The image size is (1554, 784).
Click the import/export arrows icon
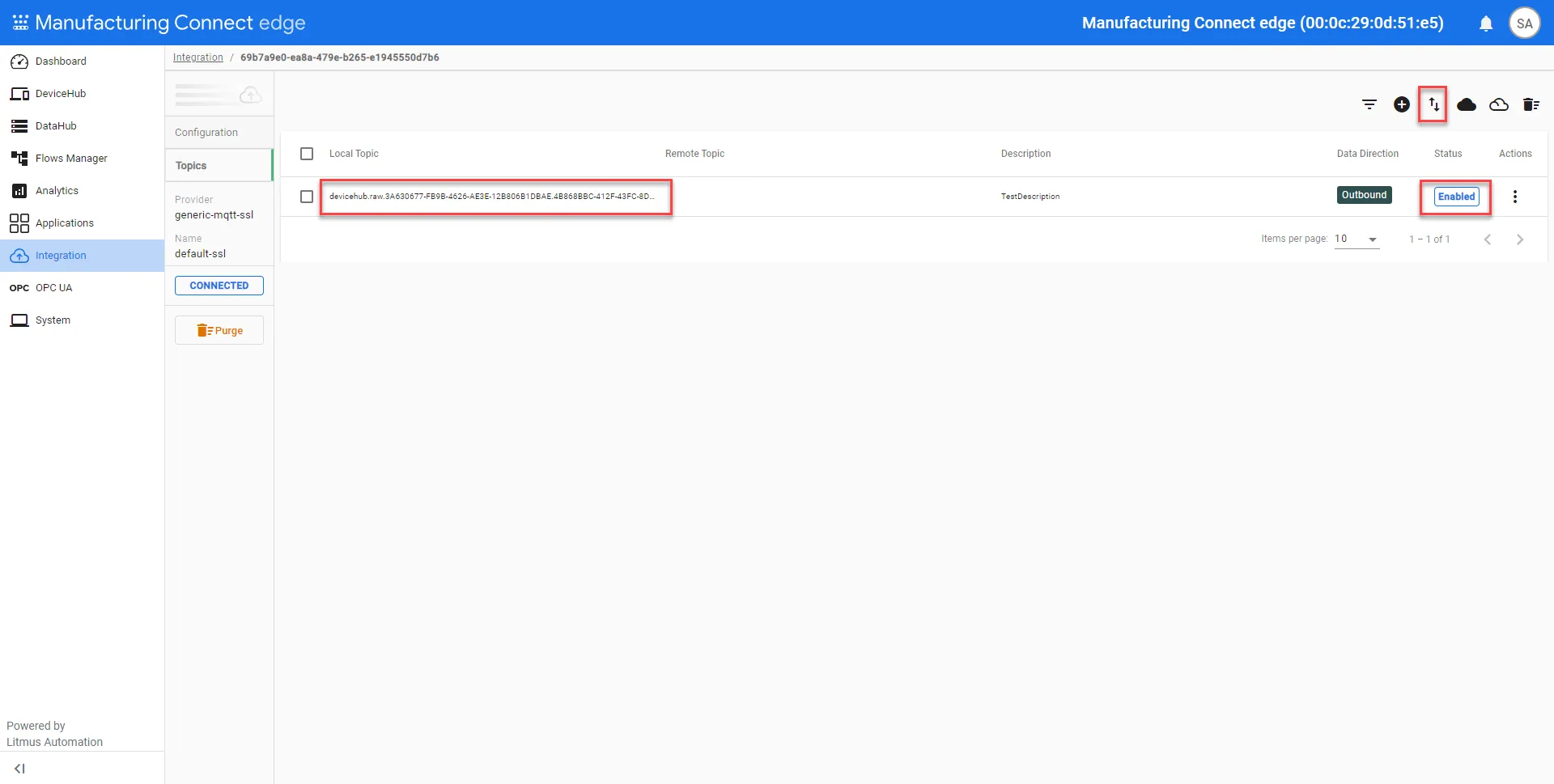click(1434, 104)
